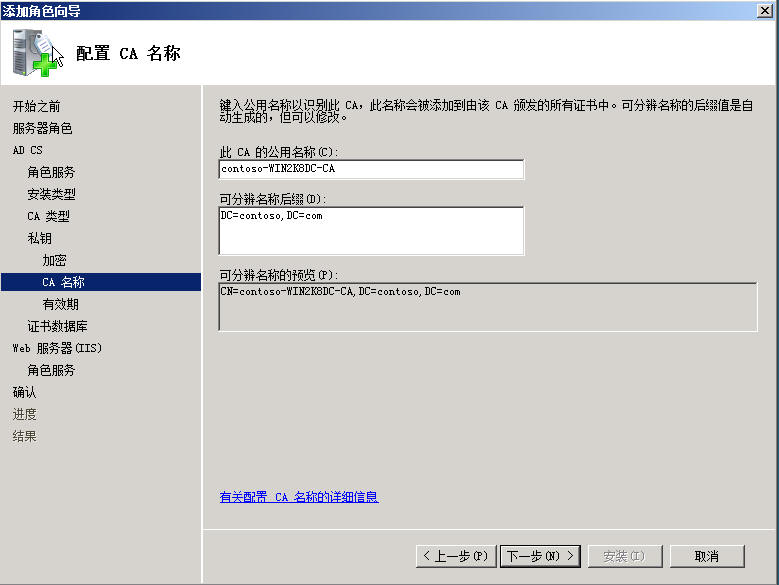Go to 服务器角色 step in sidebar
Image resolution: width=779 pixels, height=585 pixels.
click(x=42, y=128)
